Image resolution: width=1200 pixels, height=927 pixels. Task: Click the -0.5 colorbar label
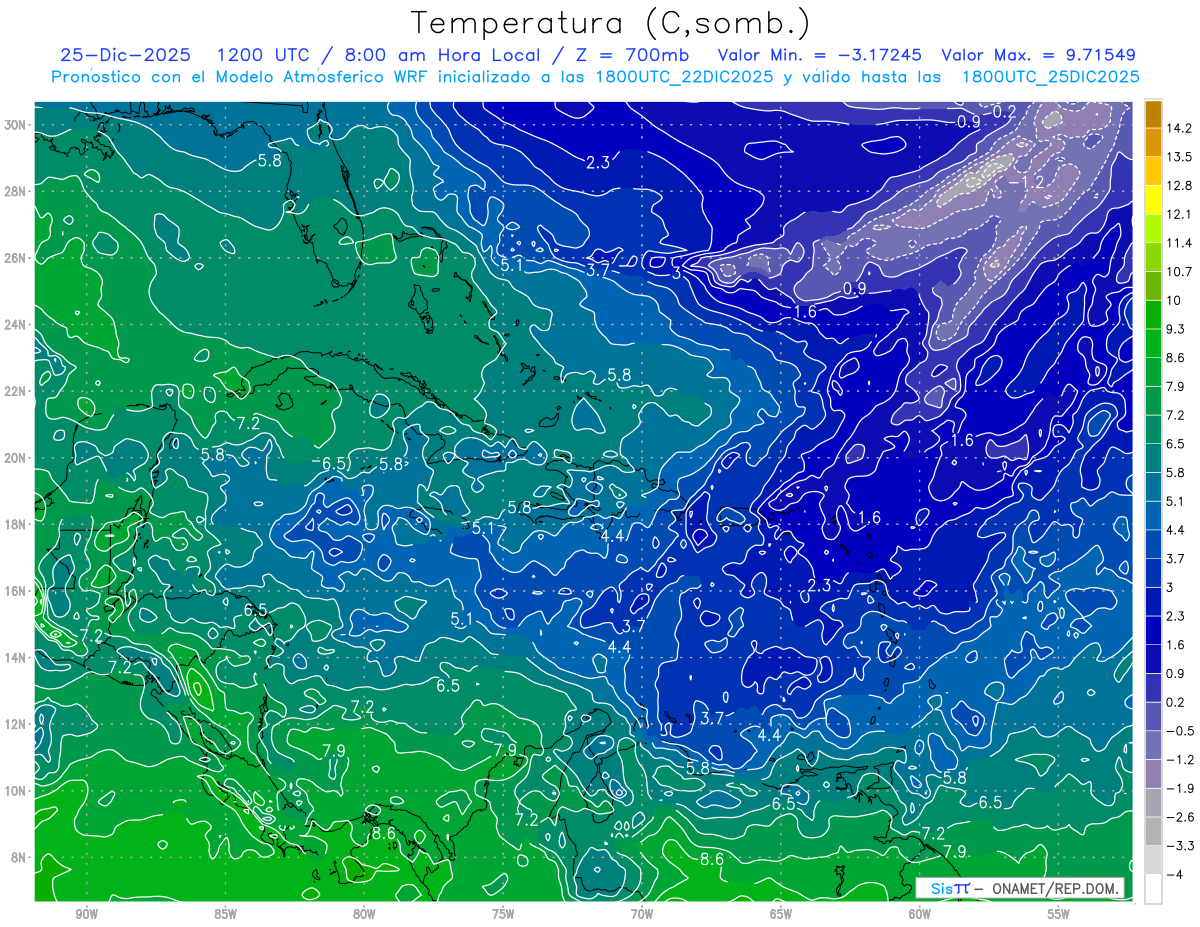tap(1179, 731)
